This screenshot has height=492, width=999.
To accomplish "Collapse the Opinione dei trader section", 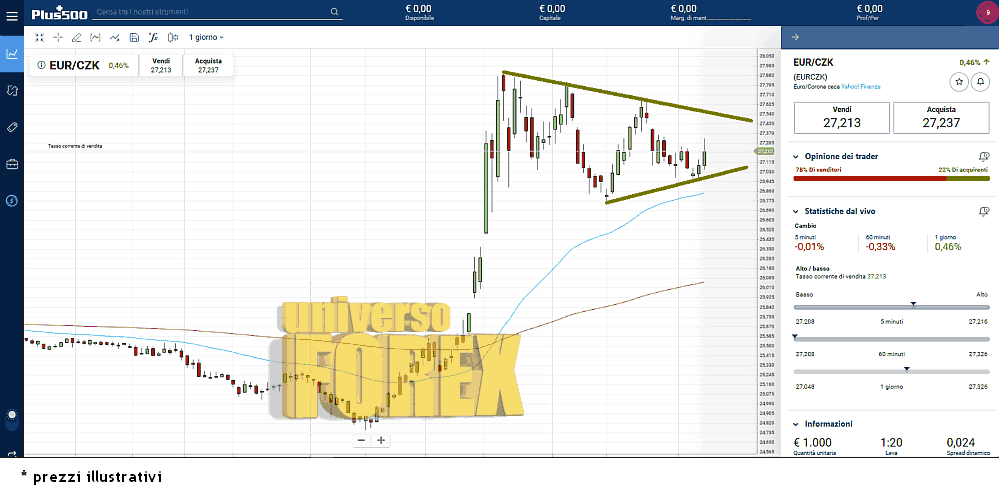I will pyautogui.click(x=796, y=157).
